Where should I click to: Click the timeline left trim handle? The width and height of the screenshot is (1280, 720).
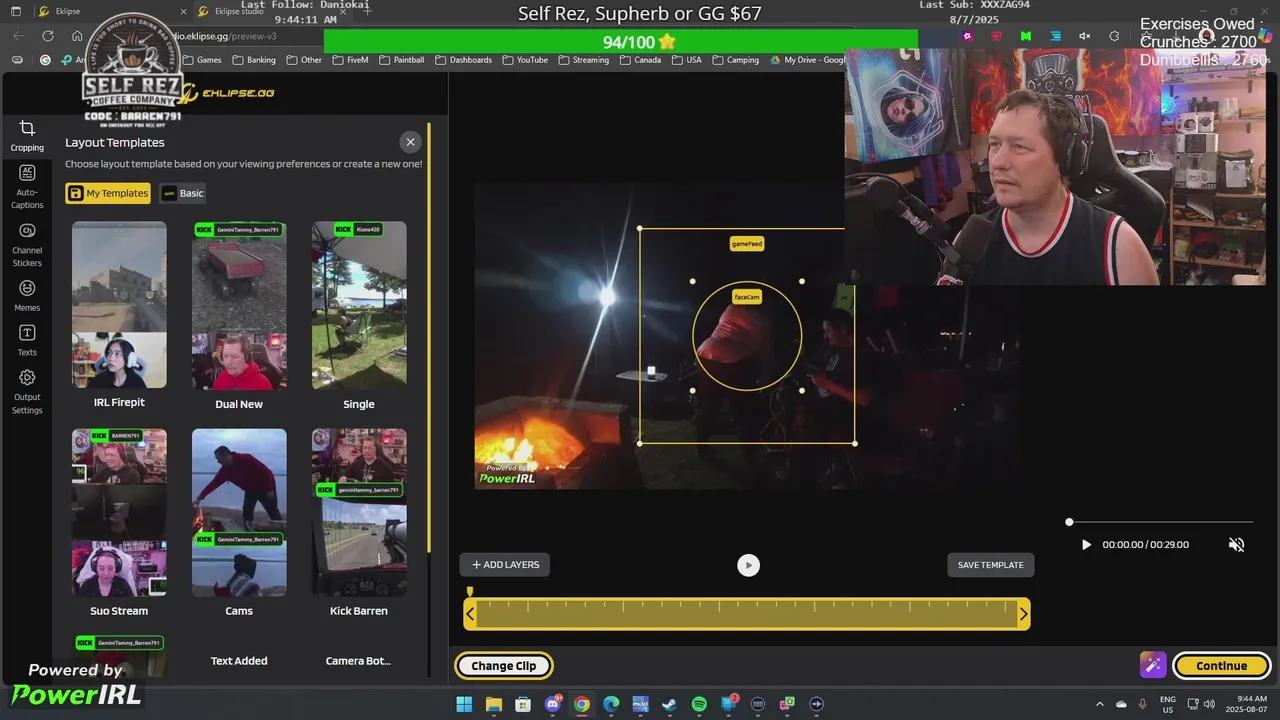point(470,614)
